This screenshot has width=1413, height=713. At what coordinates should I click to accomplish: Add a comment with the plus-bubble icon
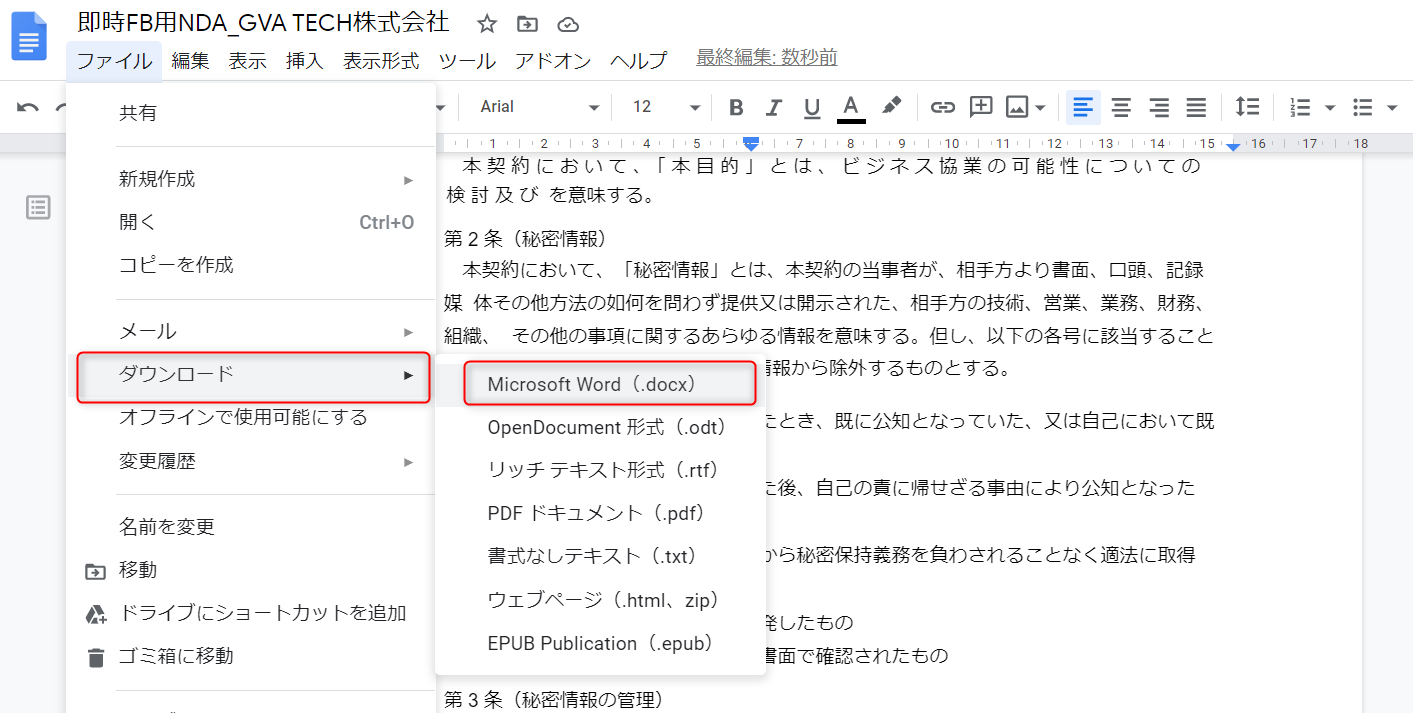(981, 107)
